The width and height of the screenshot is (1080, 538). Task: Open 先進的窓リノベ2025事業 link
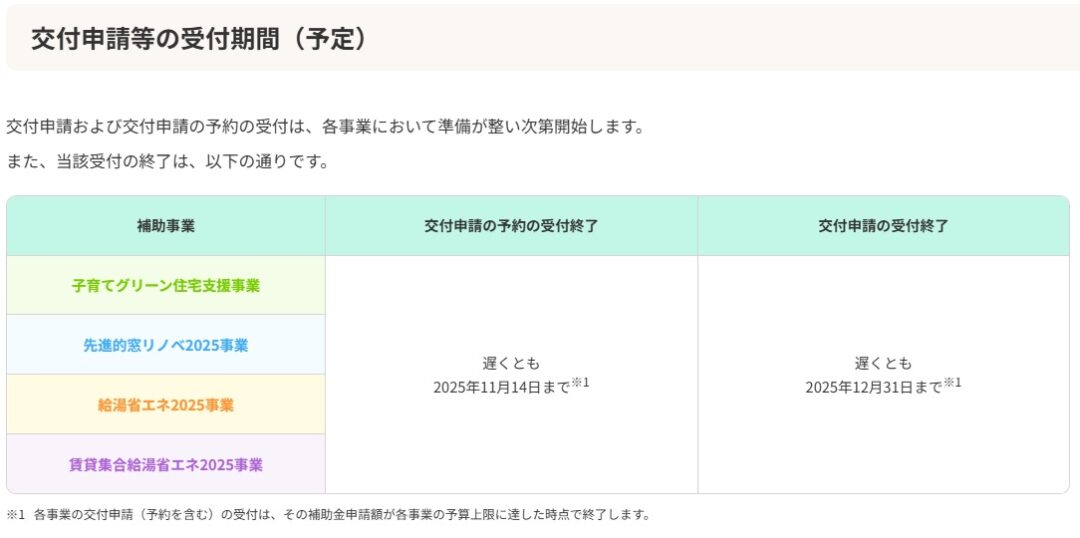coord(166,345)
